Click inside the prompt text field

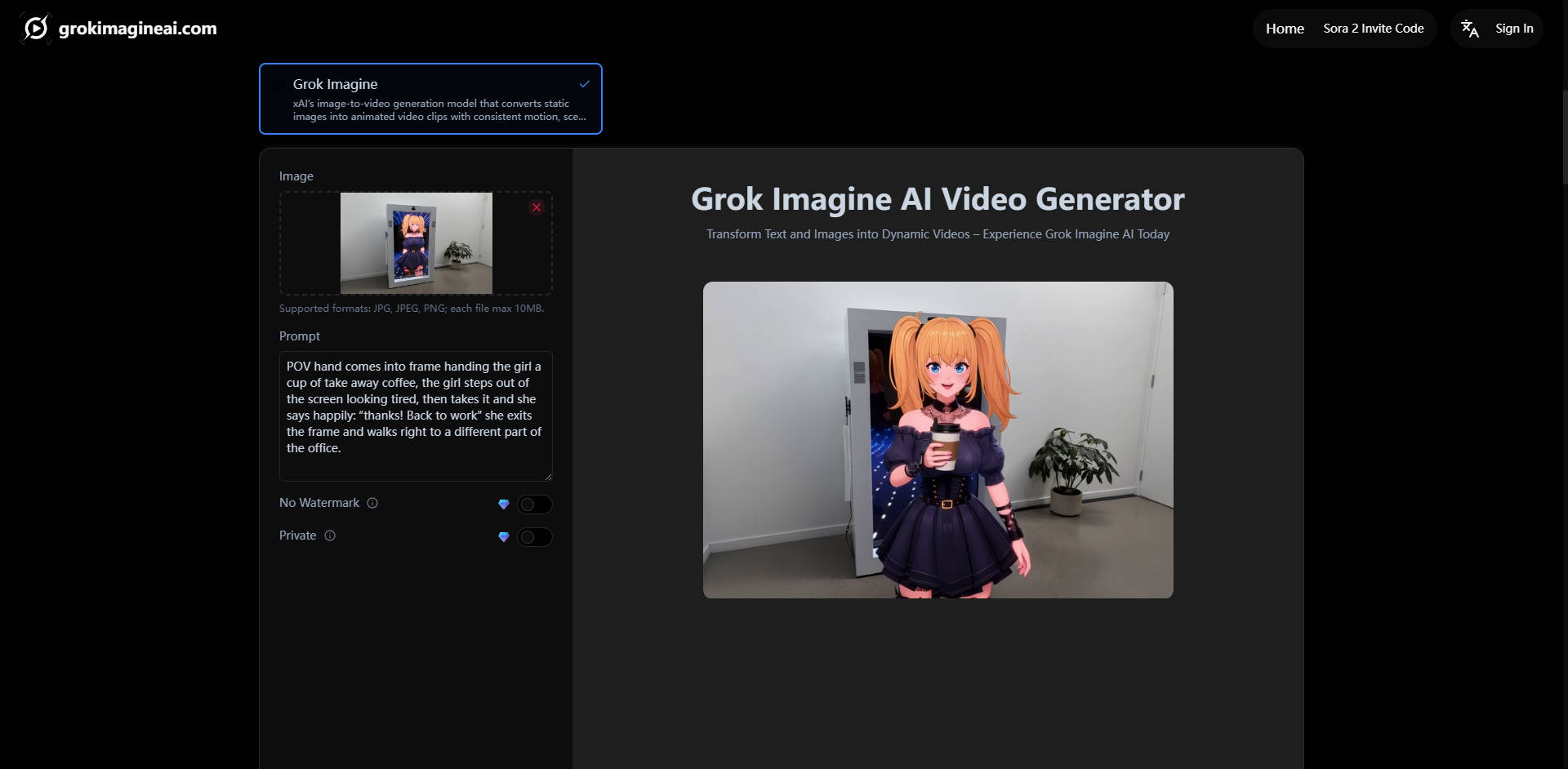[x=415, y=416]
